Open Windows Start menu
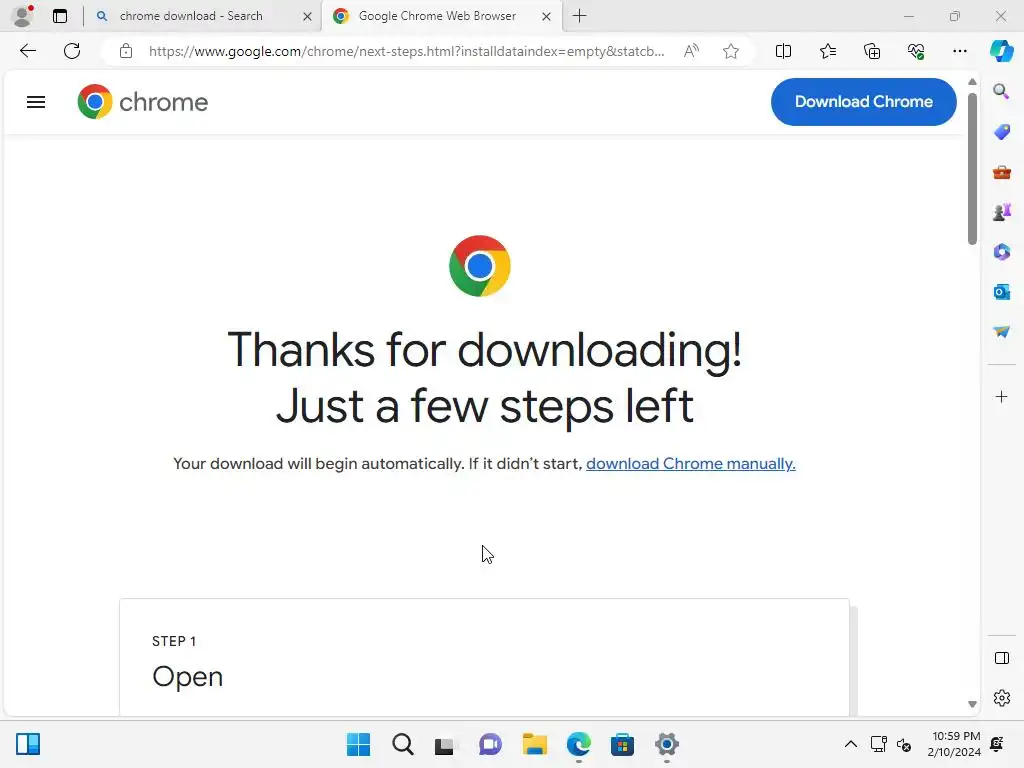The image size is (1024, 768). (x=358, y=744)
